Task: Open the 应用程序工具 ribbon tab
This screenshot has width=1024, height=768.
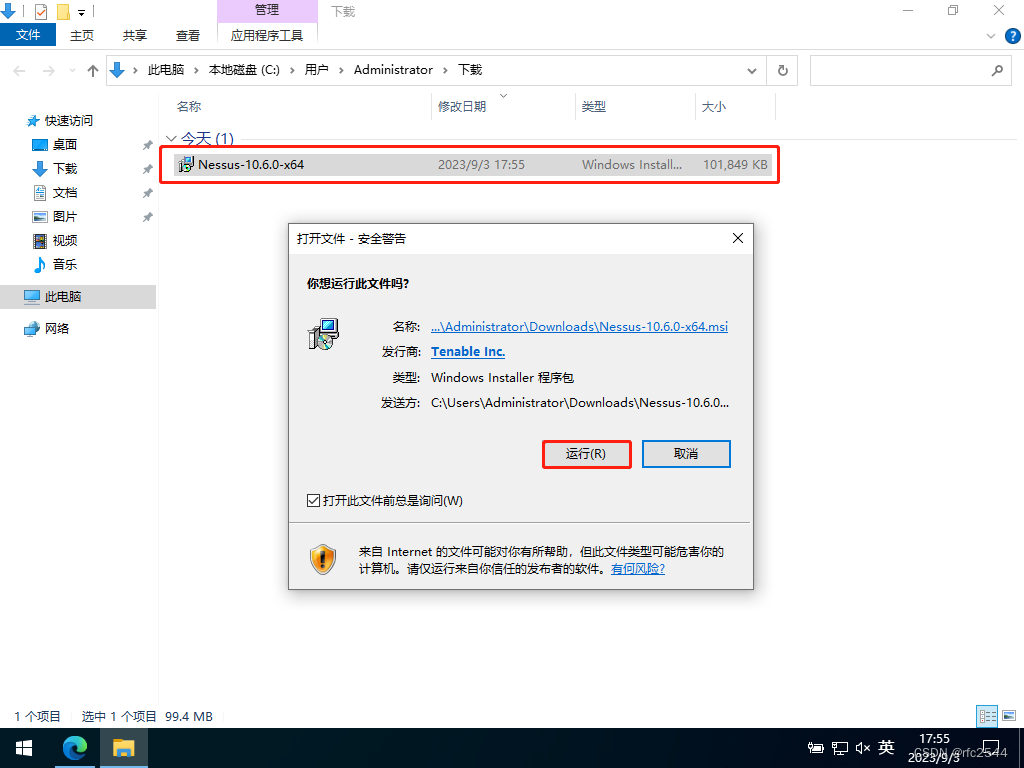Action: pyautogui.click(x=266, y=35)
